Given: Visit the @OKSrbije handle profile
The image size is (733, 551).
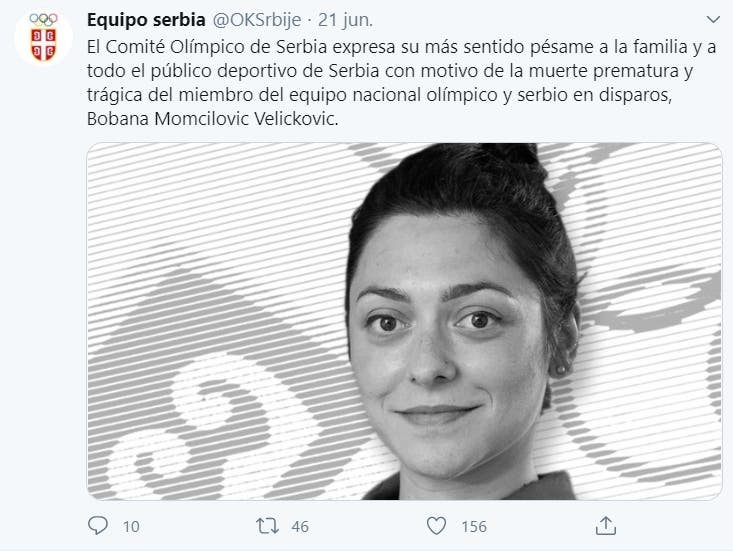Looking at the screenshot, I should (257, 20).
